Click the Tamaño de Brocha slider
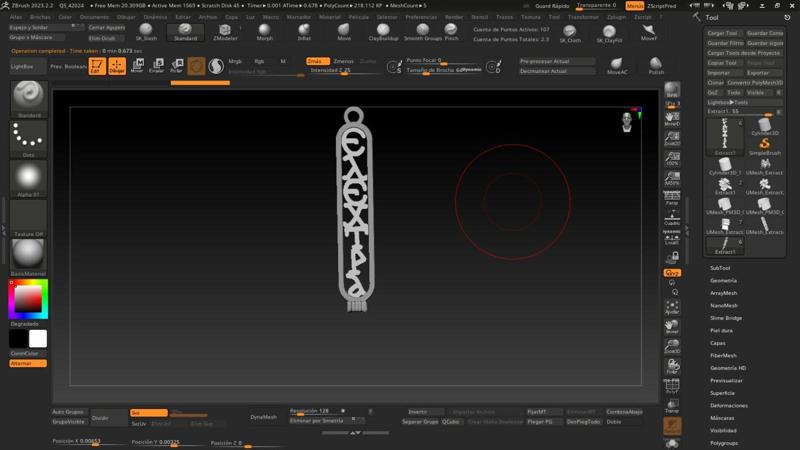 (x=443, y=70)
